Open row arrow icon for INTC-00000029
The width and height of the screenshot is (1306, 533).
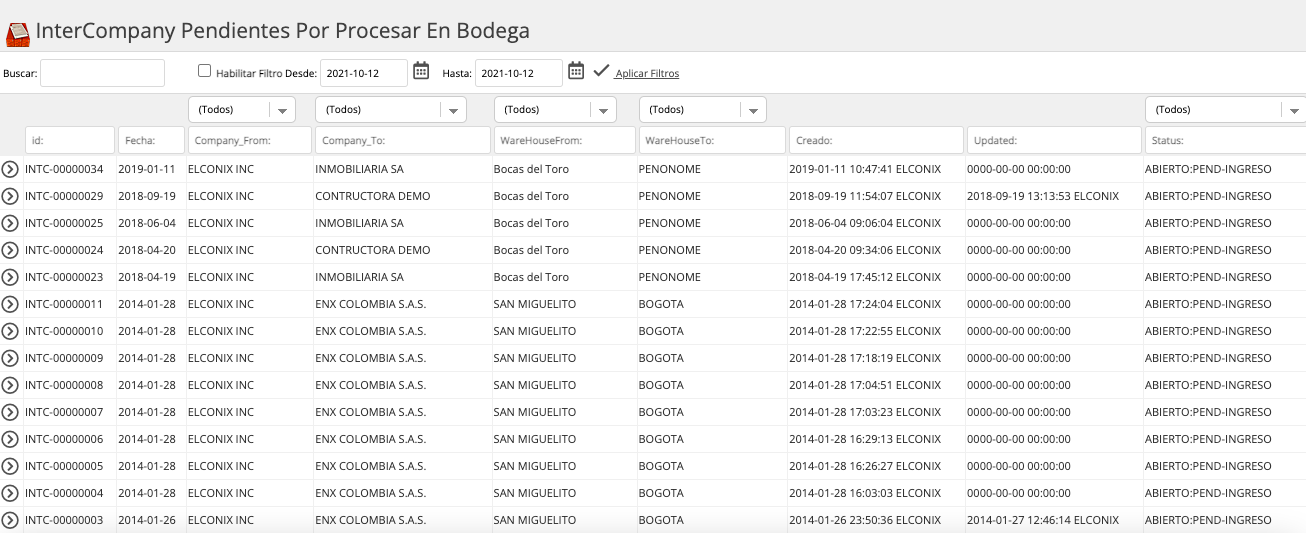point(10,196)
